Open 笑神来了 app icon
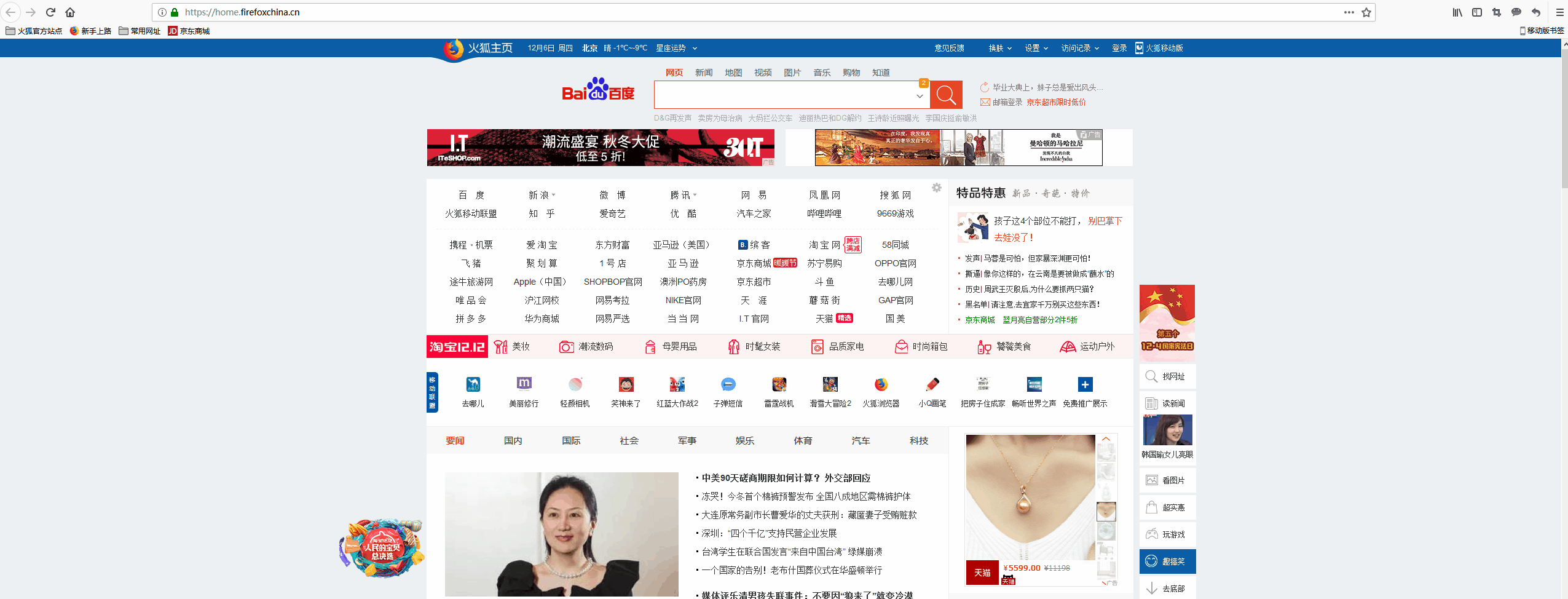 pos(626,384)
